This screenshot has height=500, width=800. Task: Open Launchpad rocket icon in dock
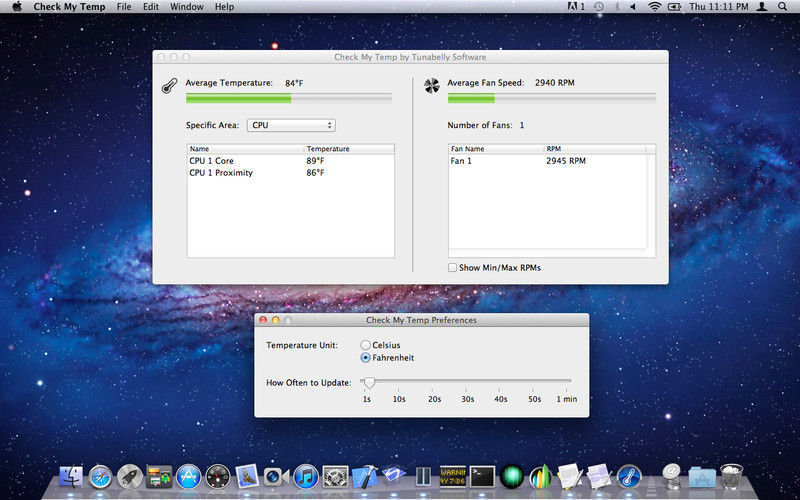tap(130, 478)
